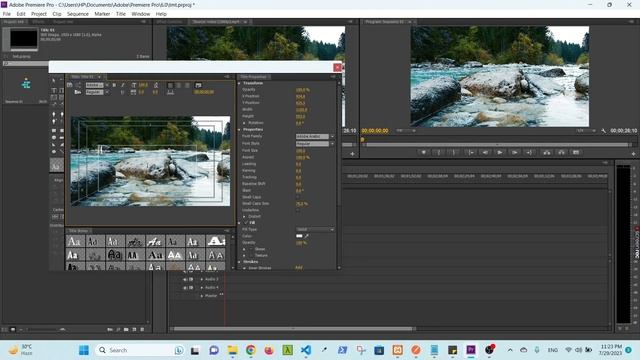Enable the Texture checkbox
The width and height of the screenshot is (640, 360).
point(251,256)
